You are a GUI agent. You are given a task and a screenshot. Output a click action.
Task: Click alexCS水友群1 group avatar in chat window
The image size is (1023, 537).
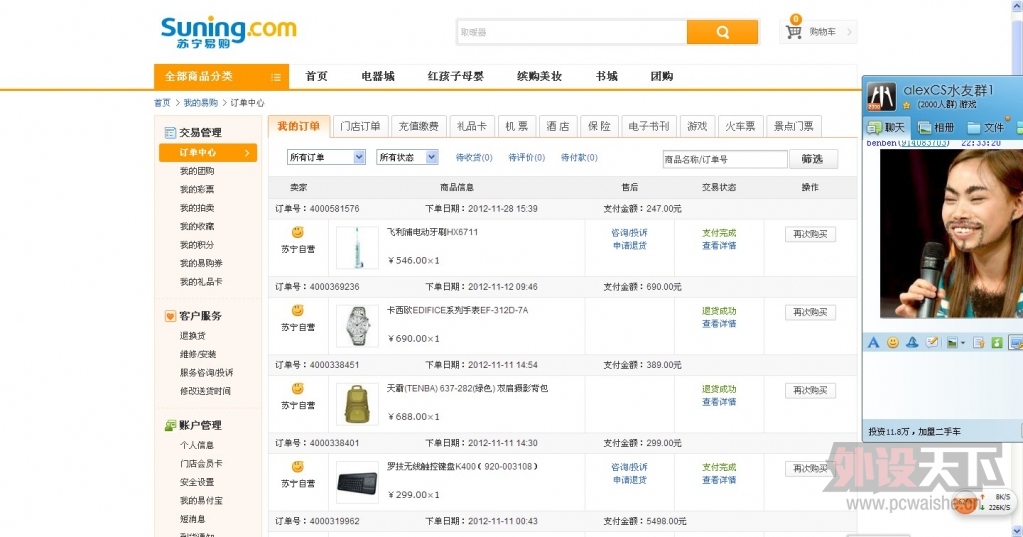point(881,96)
